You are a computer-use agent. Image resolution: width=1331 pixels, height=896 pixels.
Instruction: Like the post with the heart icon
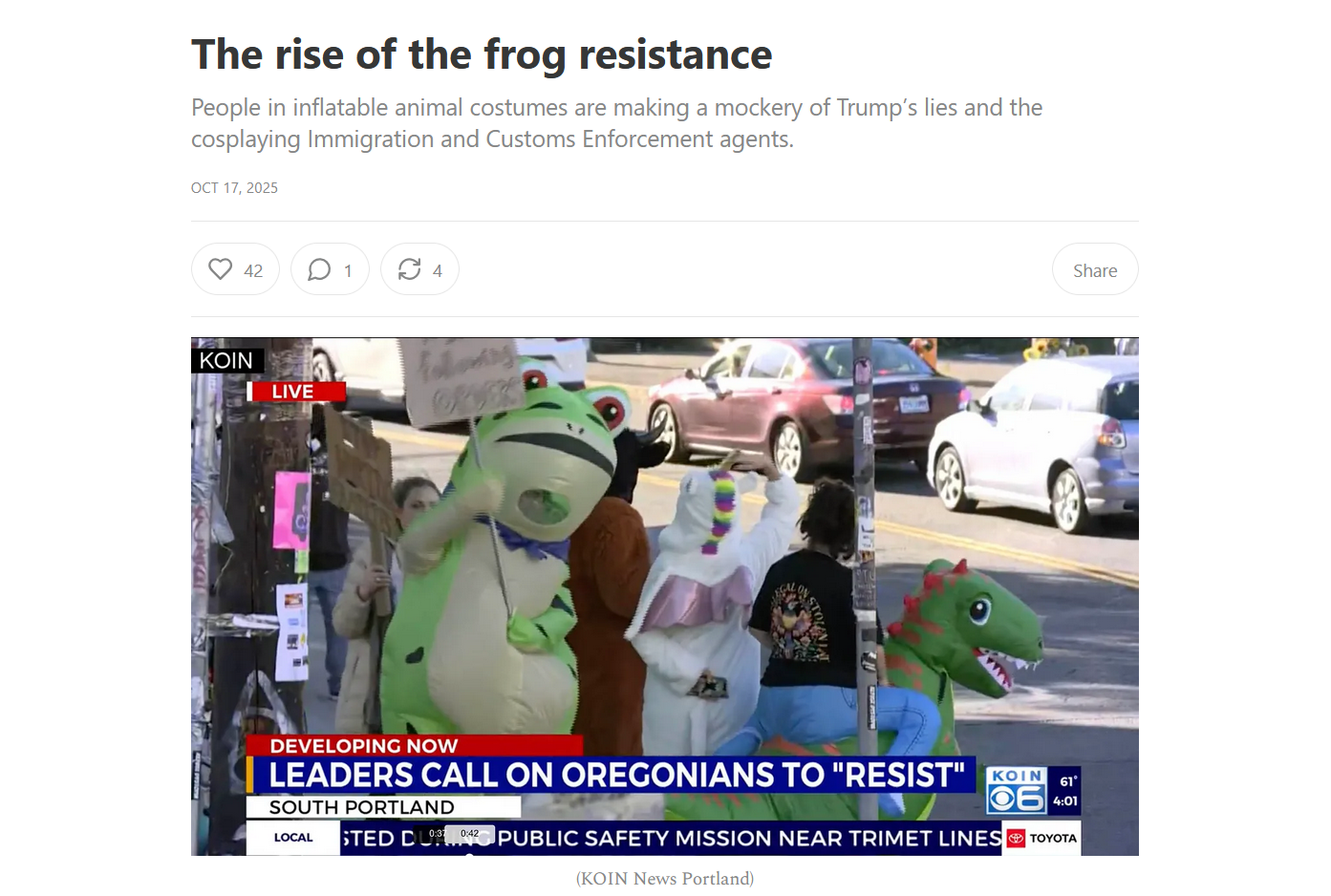point(221,269)
